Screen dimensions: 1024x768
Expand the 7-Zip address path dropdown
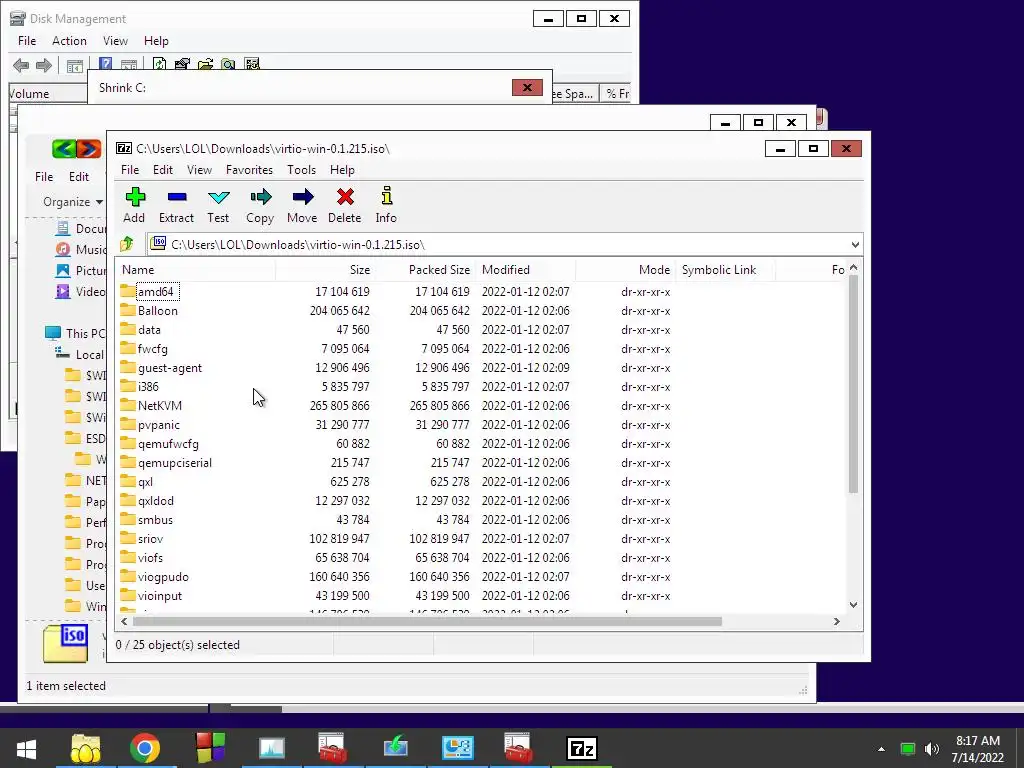pos(855,245)
